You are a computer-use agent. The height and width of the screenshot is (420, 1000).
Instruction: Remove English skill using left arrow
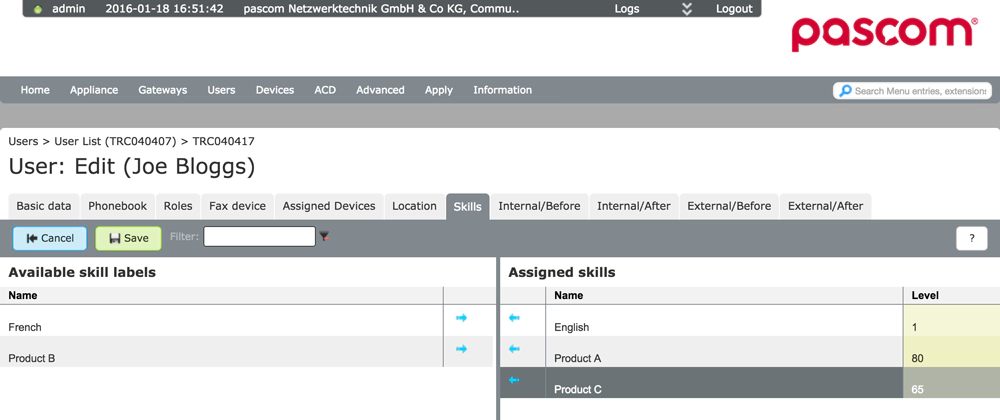[514, 318]
